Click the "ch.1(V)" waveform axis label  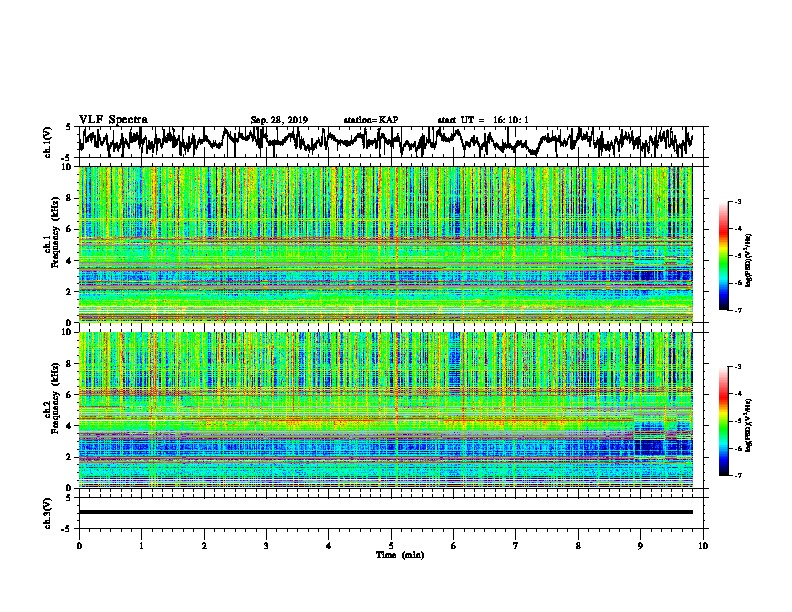click(x=48, y=142)
